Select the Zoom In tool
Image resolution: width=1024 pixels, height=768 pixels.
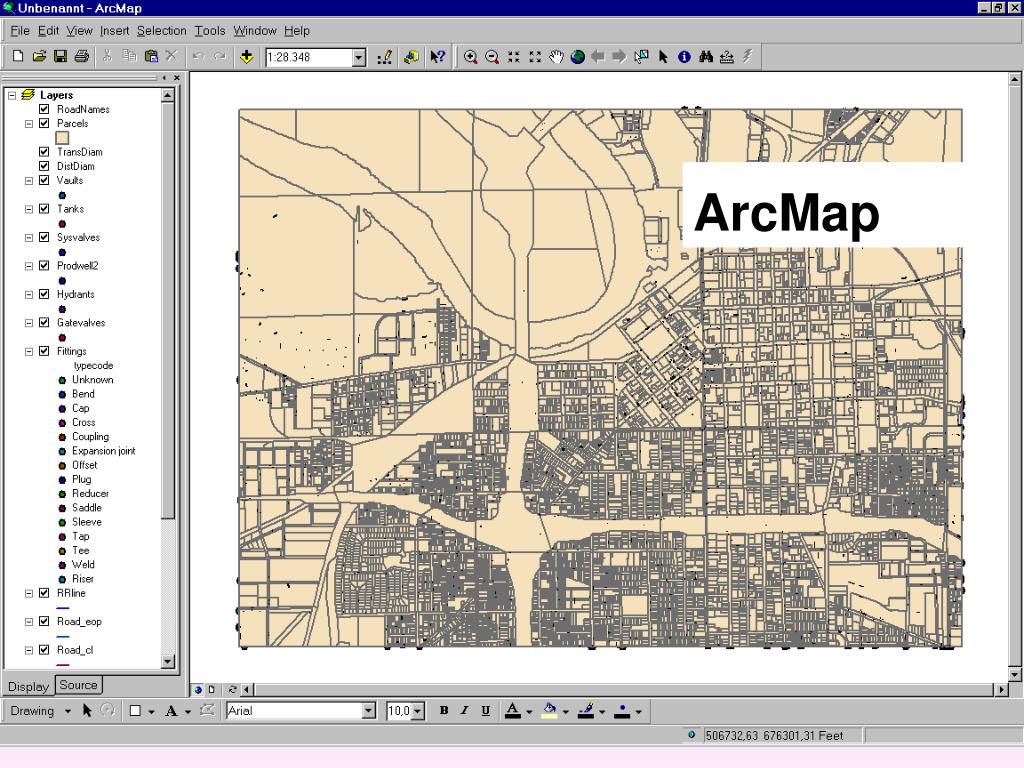pyautogui.click(x=470, y=57)
